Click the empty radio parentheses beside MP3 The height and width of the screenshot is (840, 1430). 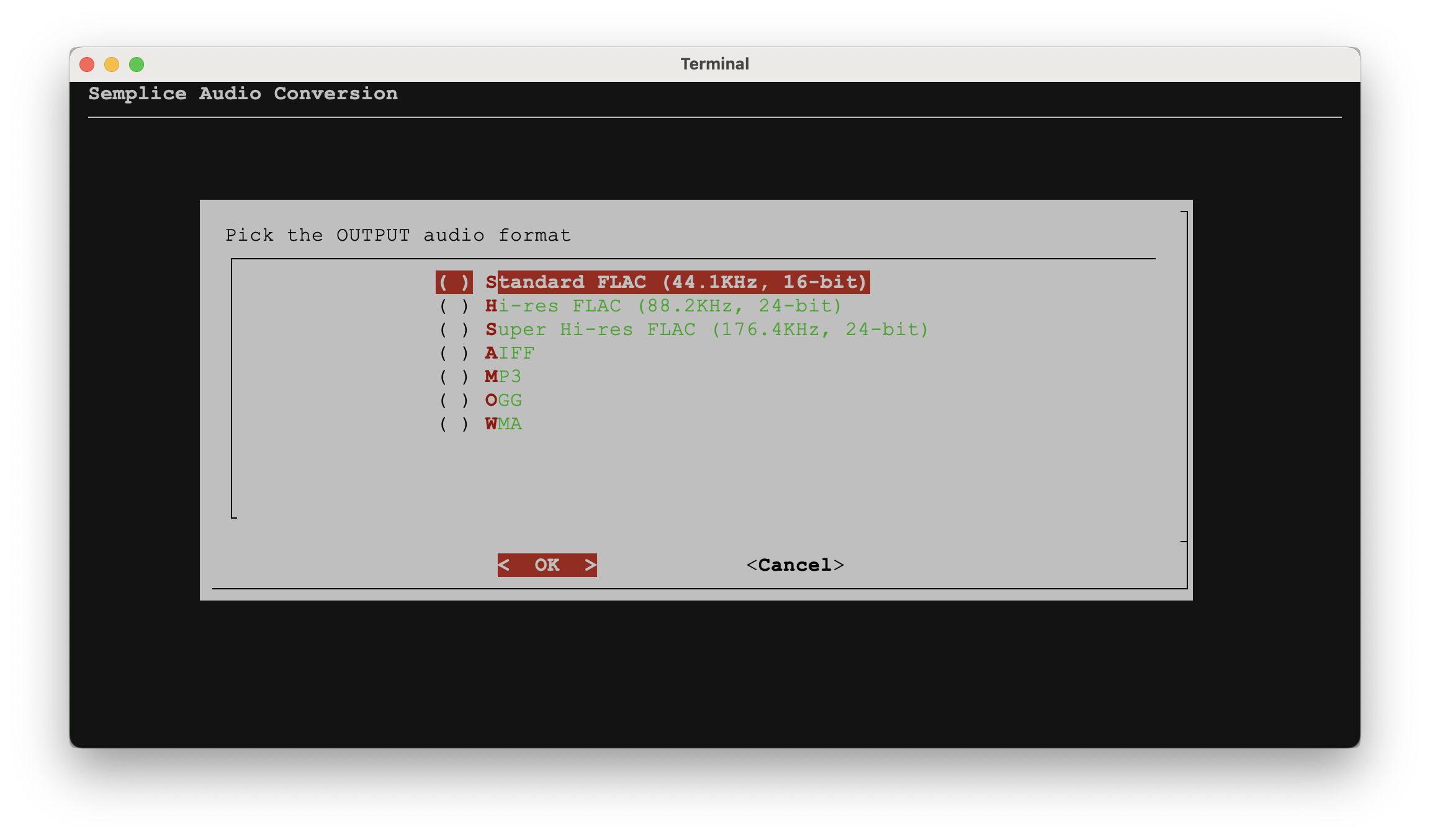[x=454, y=377]
